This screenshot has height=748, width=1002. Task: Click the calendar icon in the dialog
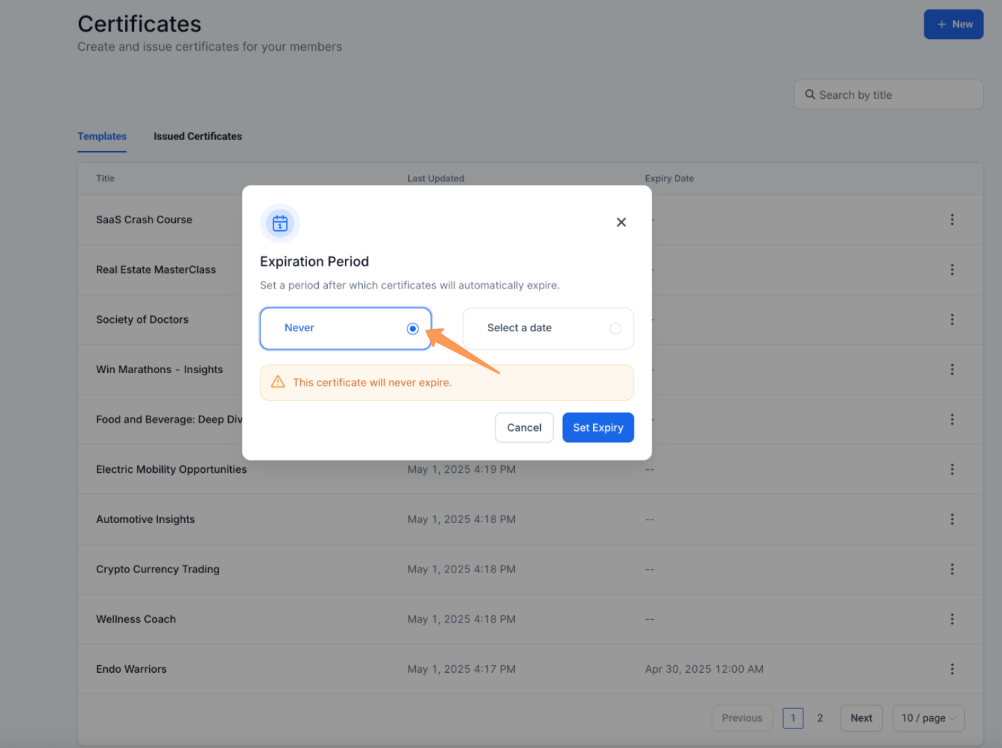point(280,224)
